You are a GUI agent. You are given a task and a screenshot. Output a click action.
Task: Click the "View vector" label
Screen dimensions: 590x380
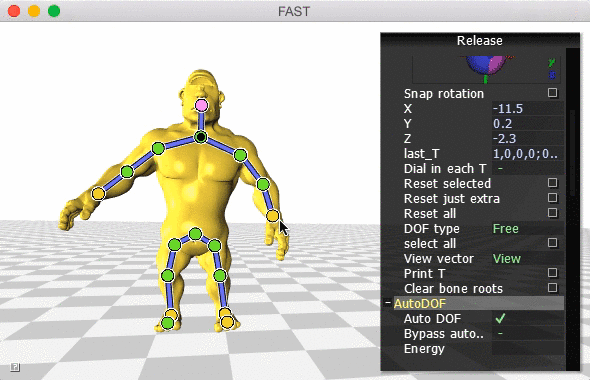(439, 258)
